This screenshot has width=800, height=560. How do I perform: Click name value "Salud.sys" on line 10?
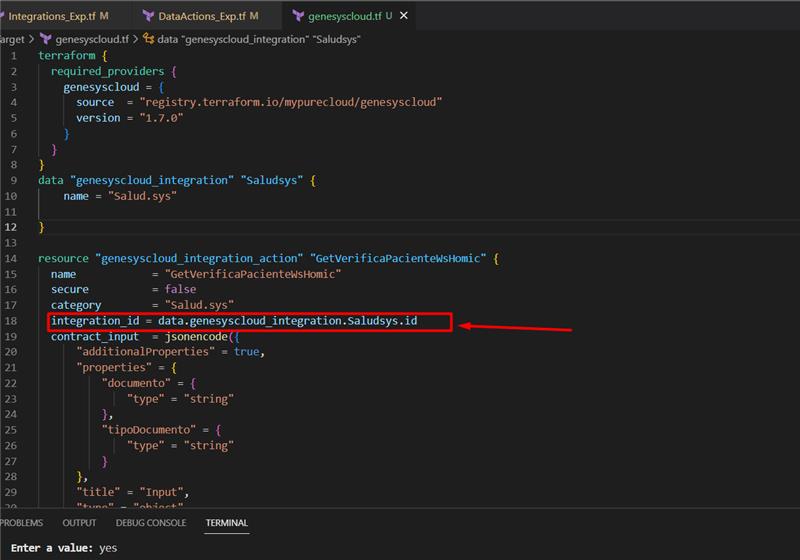[x=142, y=196]
